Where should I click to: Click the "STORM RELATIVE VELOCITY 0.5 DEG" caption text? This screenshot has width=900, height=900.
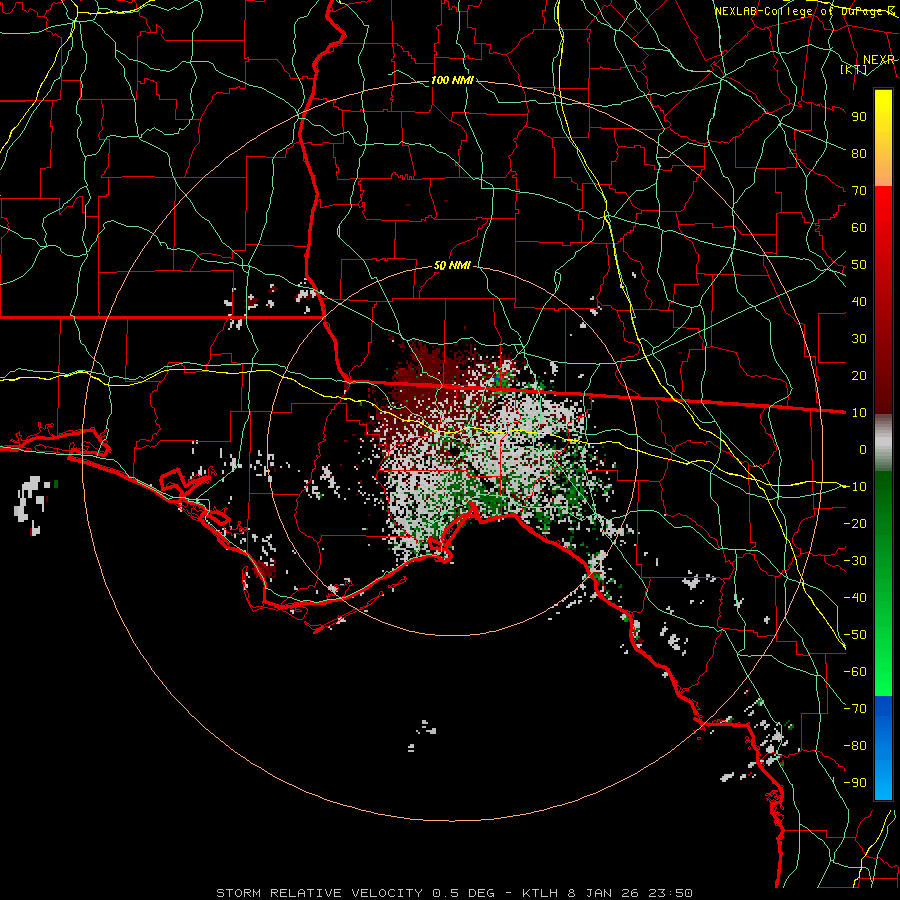click(355, 893)
